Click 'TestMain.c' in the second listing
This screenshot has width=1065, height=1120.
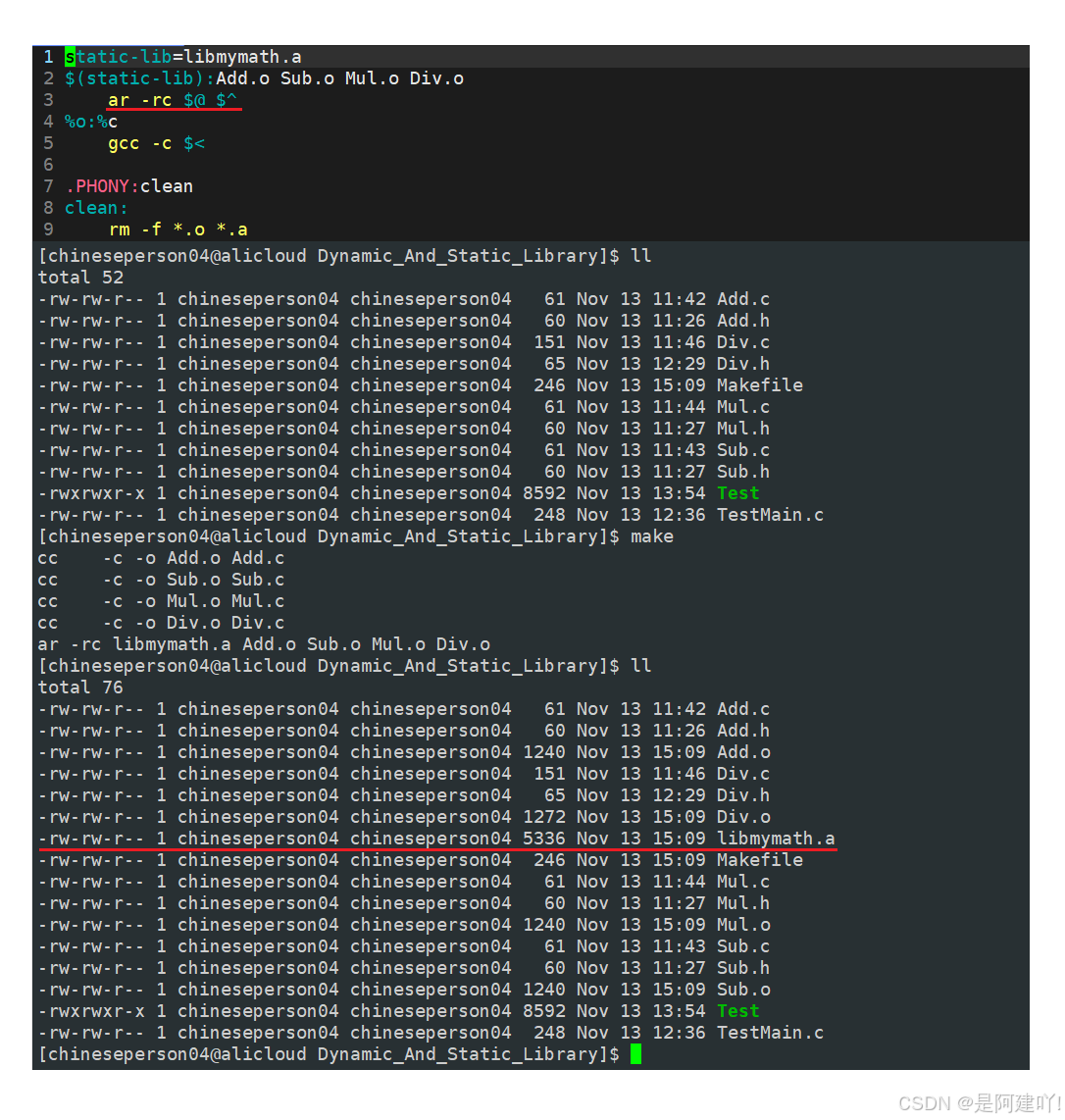(770, 1033)
